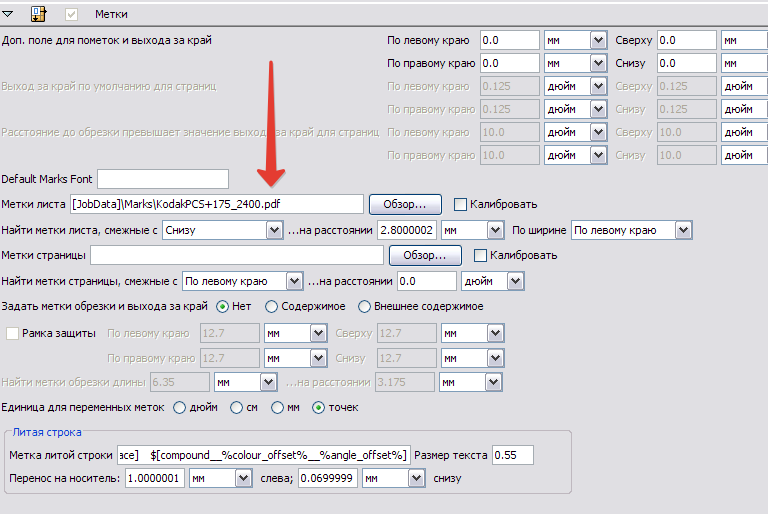Enable Калибровать for Метки листа
Screen dimensions: 768x514
pos(460,204)
